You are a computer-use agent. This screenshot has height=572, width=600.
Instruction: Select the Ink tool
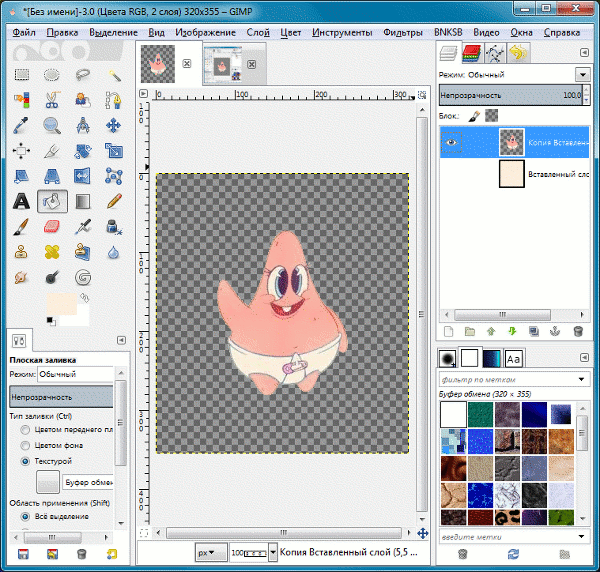tap(114, 227)
